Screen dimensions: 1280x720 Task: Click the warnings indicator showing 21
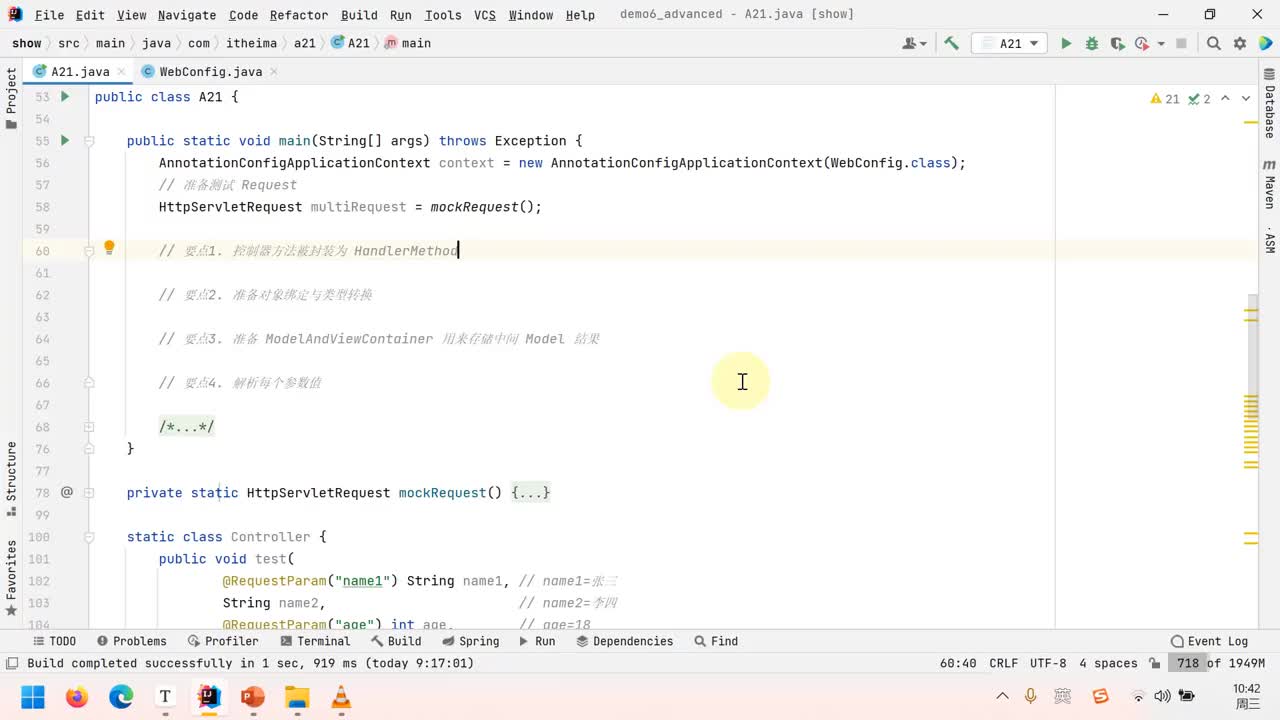[1165, 99]
